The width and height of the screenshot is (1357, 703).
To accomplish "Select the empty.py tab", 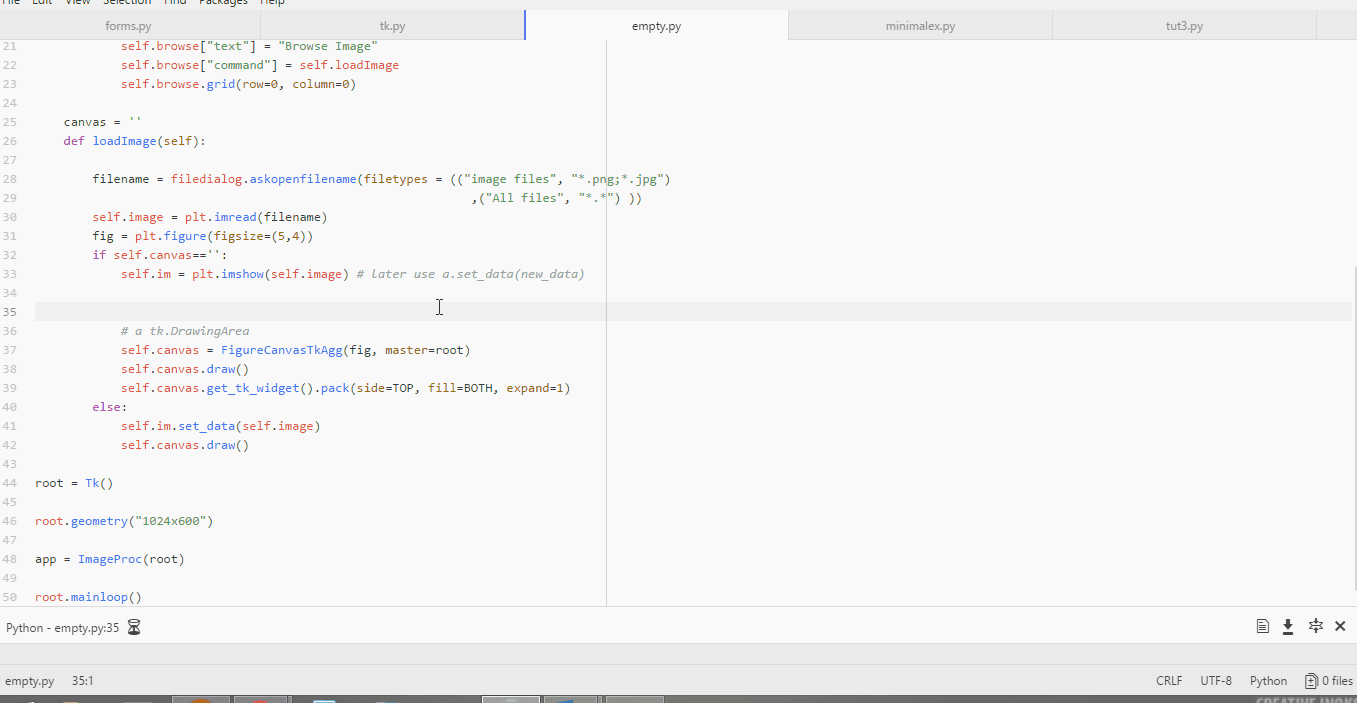I will 656,26.
